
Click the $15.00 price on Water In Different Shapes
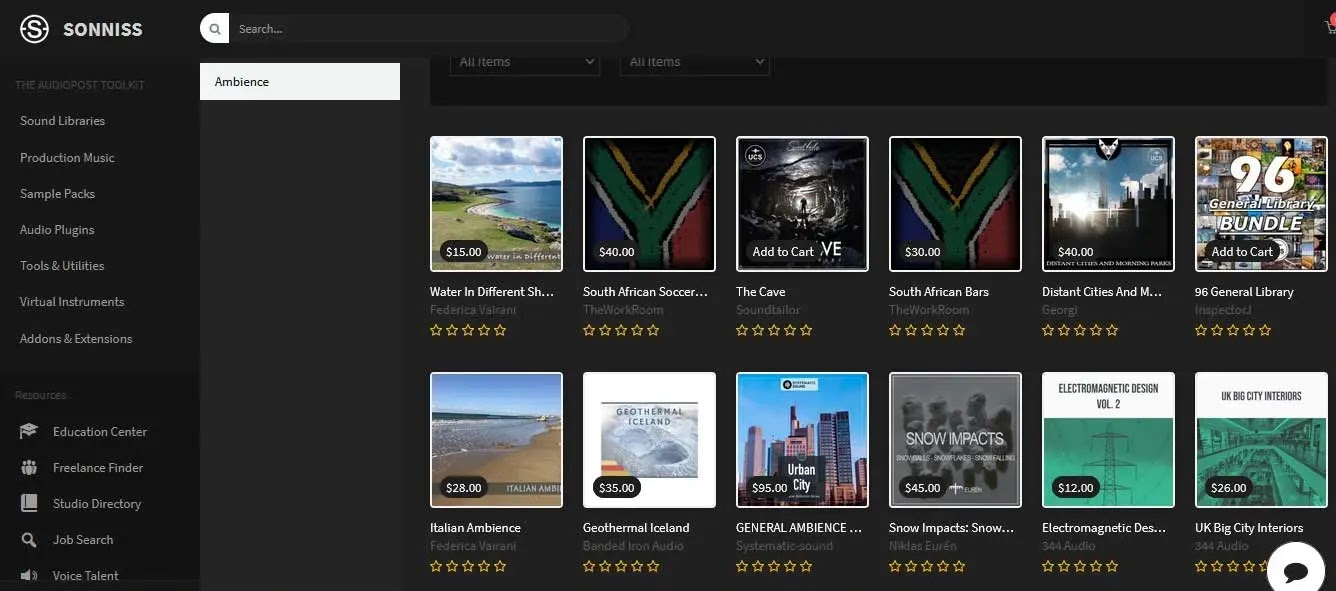click(x=463, y=252)
